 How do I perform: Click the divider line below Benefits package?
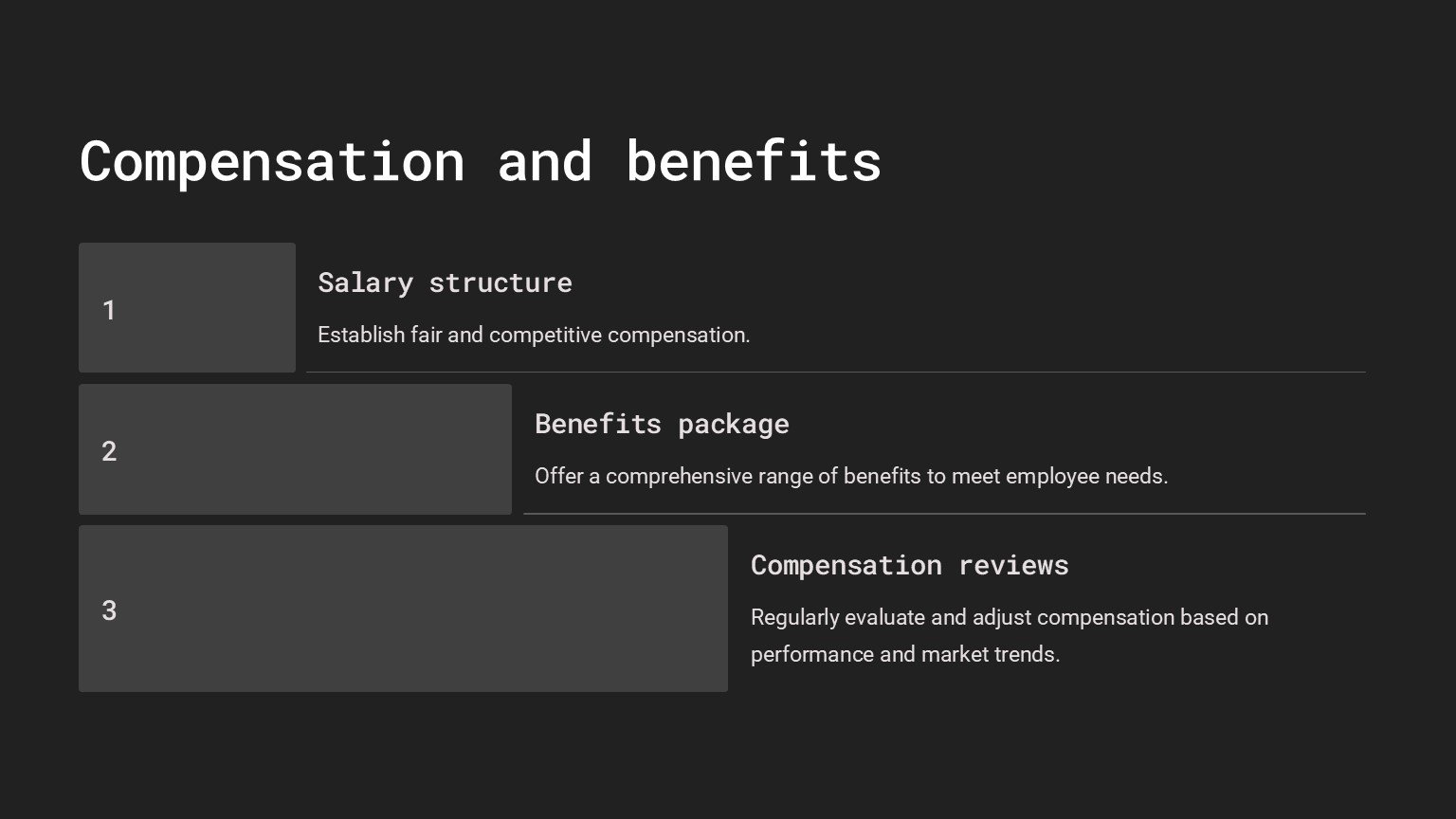(x=943, y=514)
